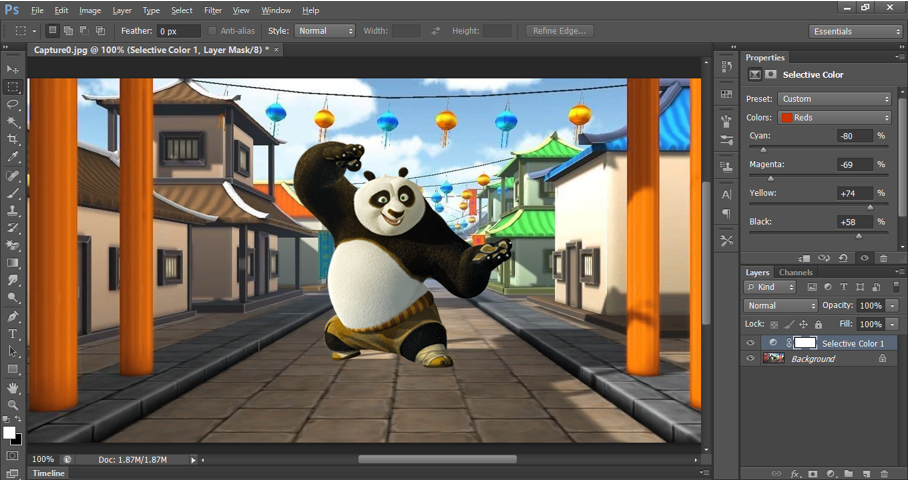Select the Eyedropper tool

(x=13, y=157)
